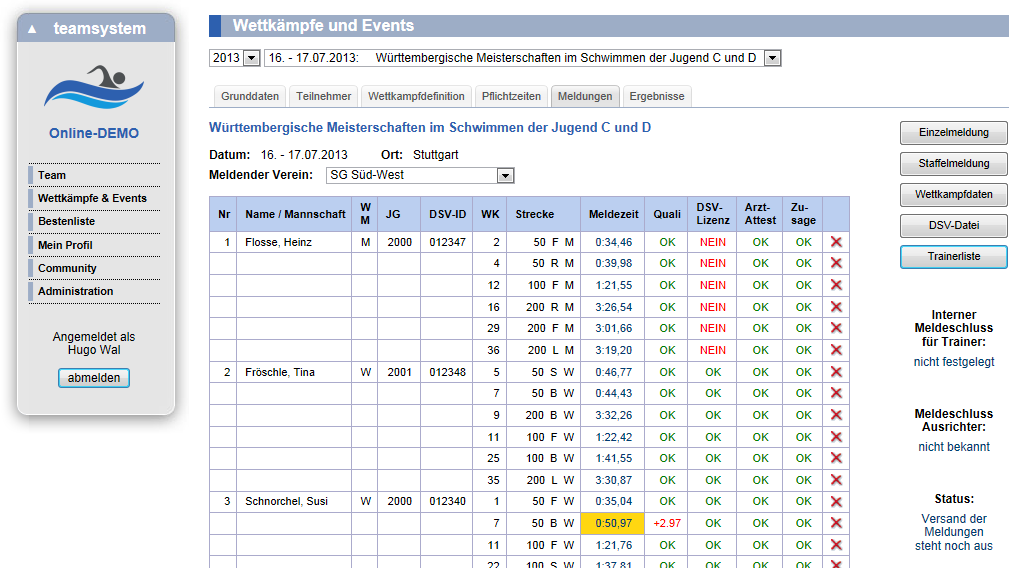The image size is (1033, 568).
Task: Select the name Schnorchel, Susi
Action: [x=287, y=501]
